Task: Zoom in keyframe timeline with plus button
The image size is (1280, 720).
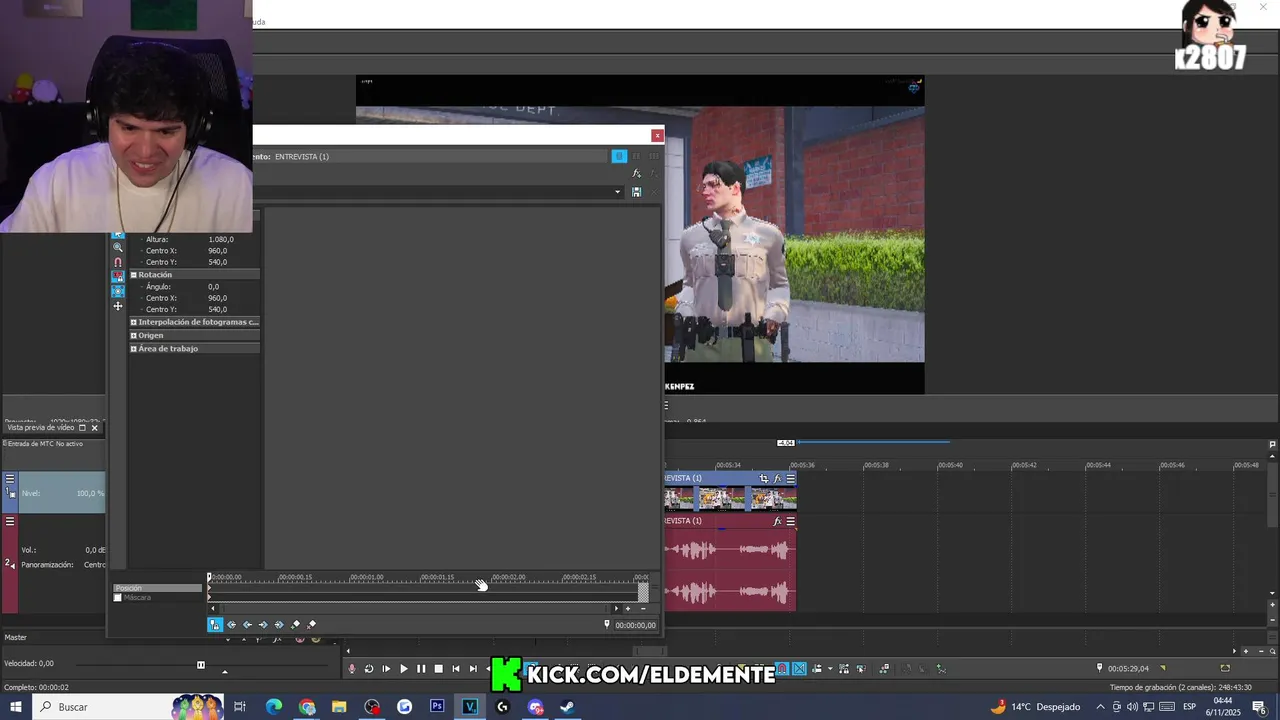Action: (x=628, y=609)
